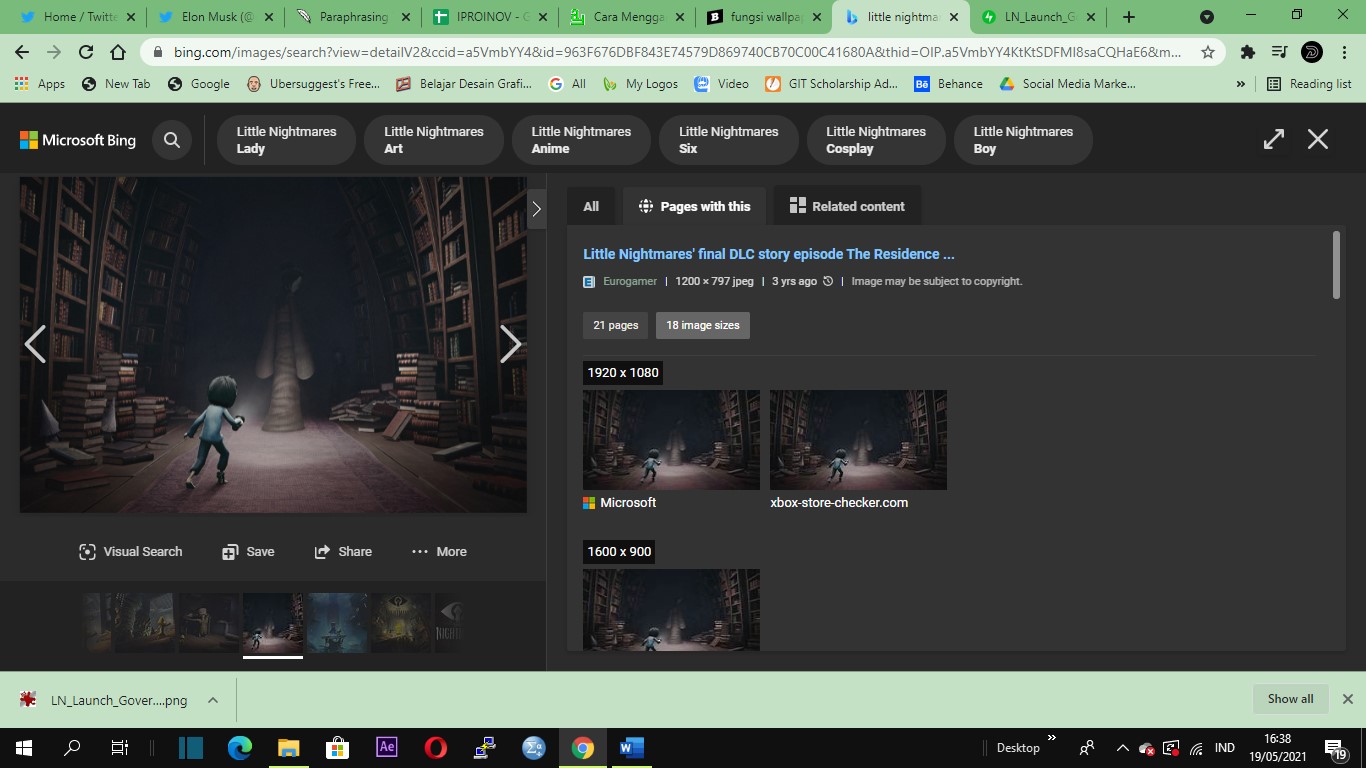Select the Little Nightmares Art suggestion
1366x768 pixels.
[x=434, y=140]
